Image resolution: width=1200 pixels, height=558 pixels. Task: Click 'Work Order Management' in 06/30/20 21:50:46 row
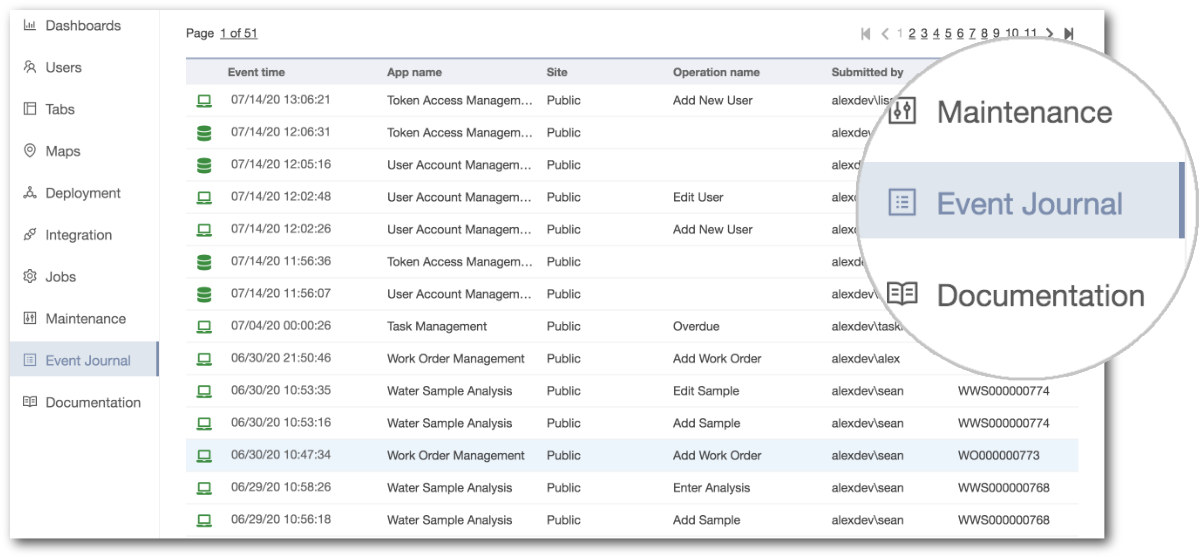(x=456, y=358)
